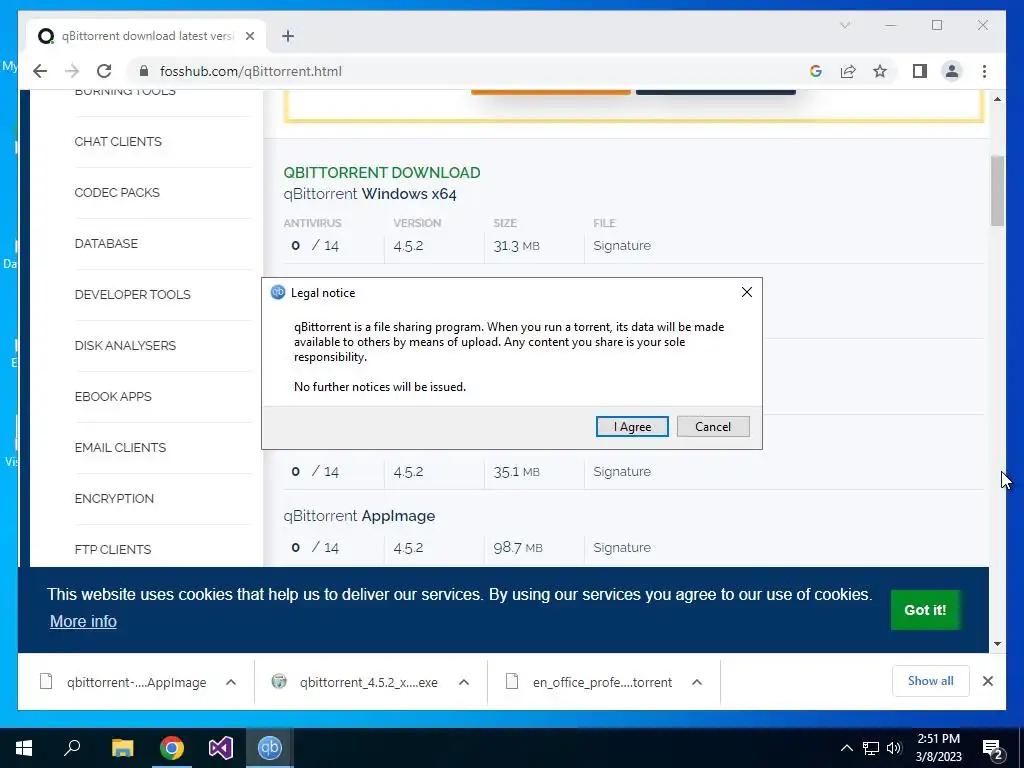Open a new Chrome tab
The image size is (1024, 768).
click(288, 36)
